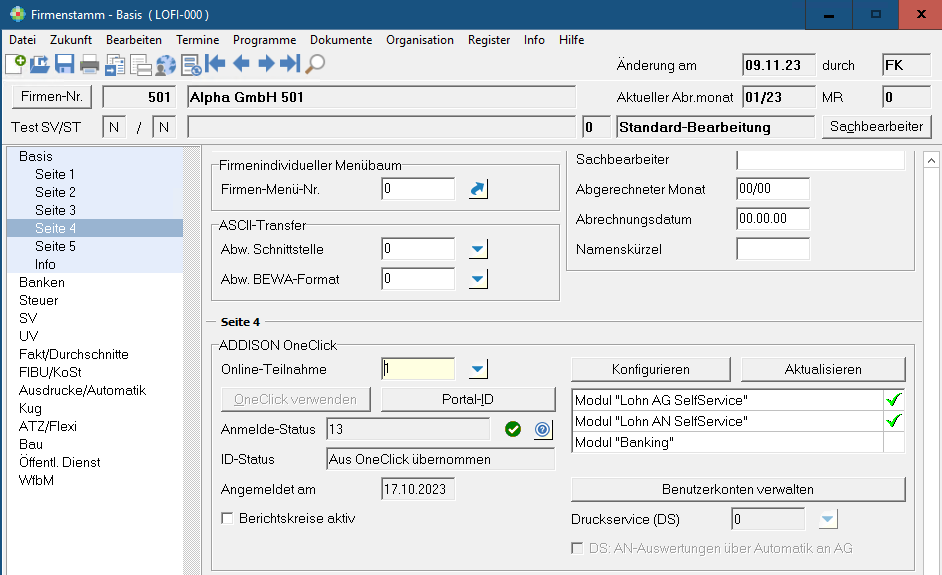Click the magnifier search icon

coord(315,64)
